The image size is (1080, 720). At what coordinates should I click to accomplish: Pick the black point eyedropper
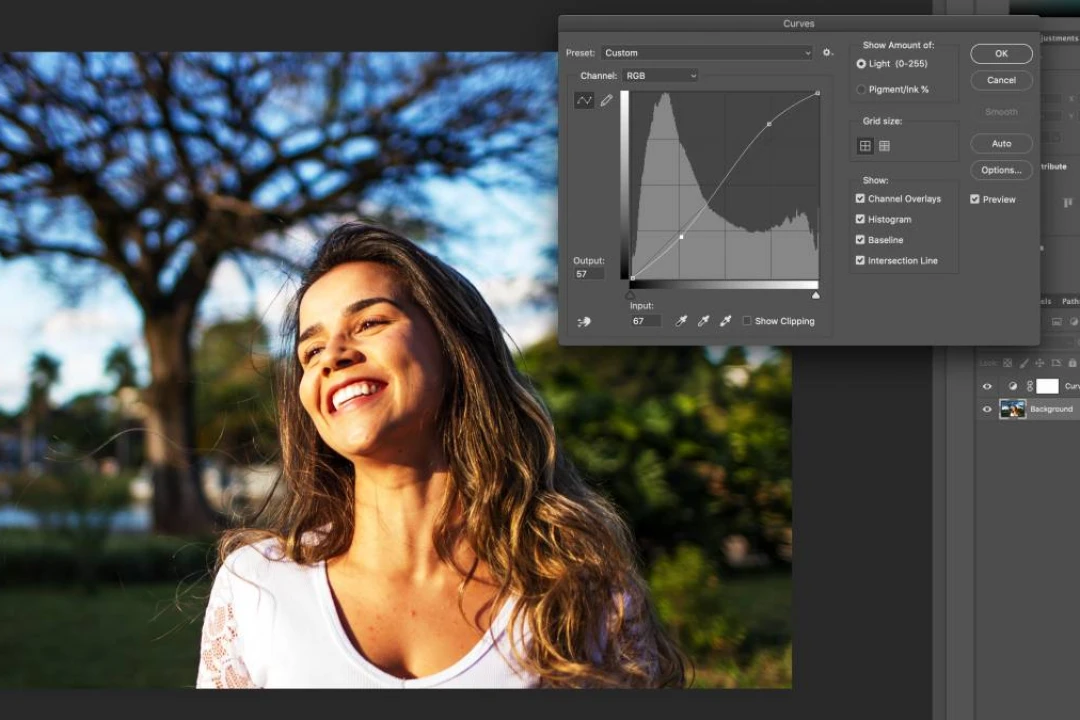681,321
